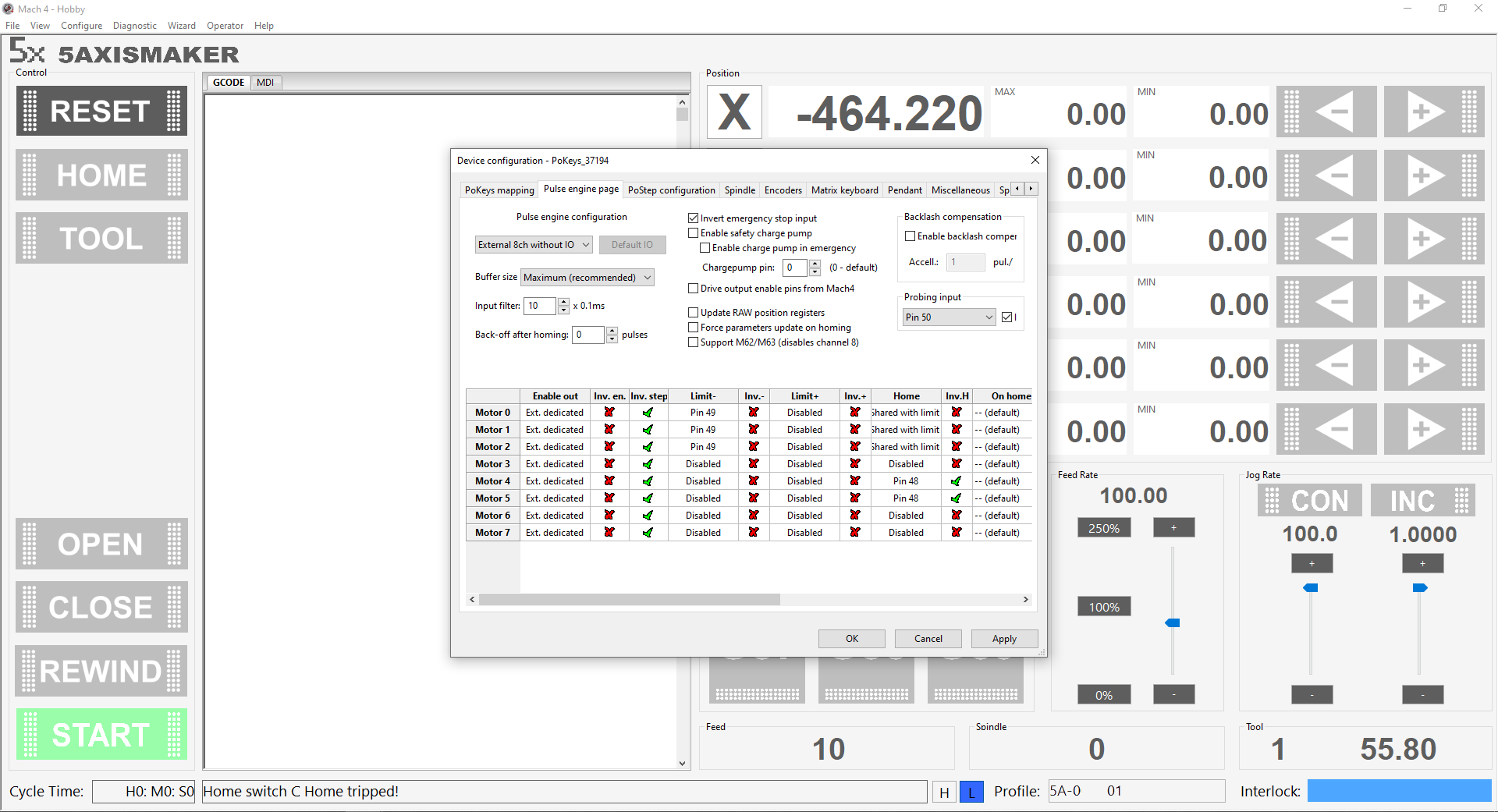The height and width of the screenshot is (812, 1498).
Task: Click the INC jog slider handle
Action: point(1420,587)
